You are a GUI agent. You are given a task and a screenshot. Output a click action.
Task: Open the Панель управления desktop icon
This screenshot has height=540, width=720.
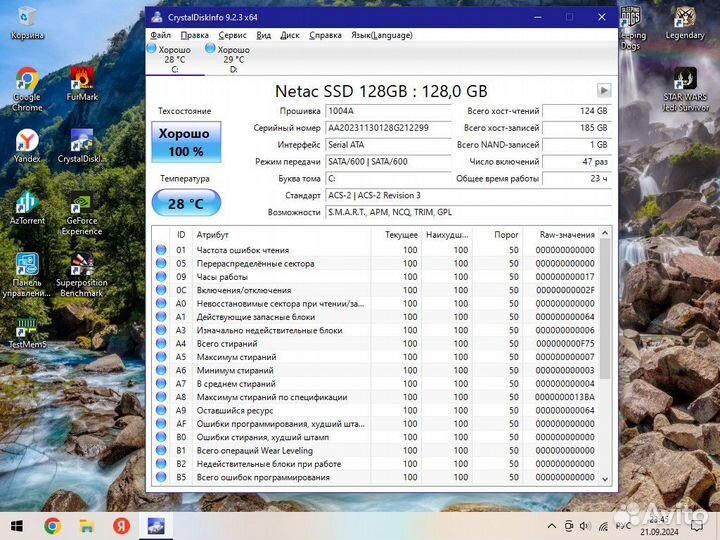(x=27, y=275)
